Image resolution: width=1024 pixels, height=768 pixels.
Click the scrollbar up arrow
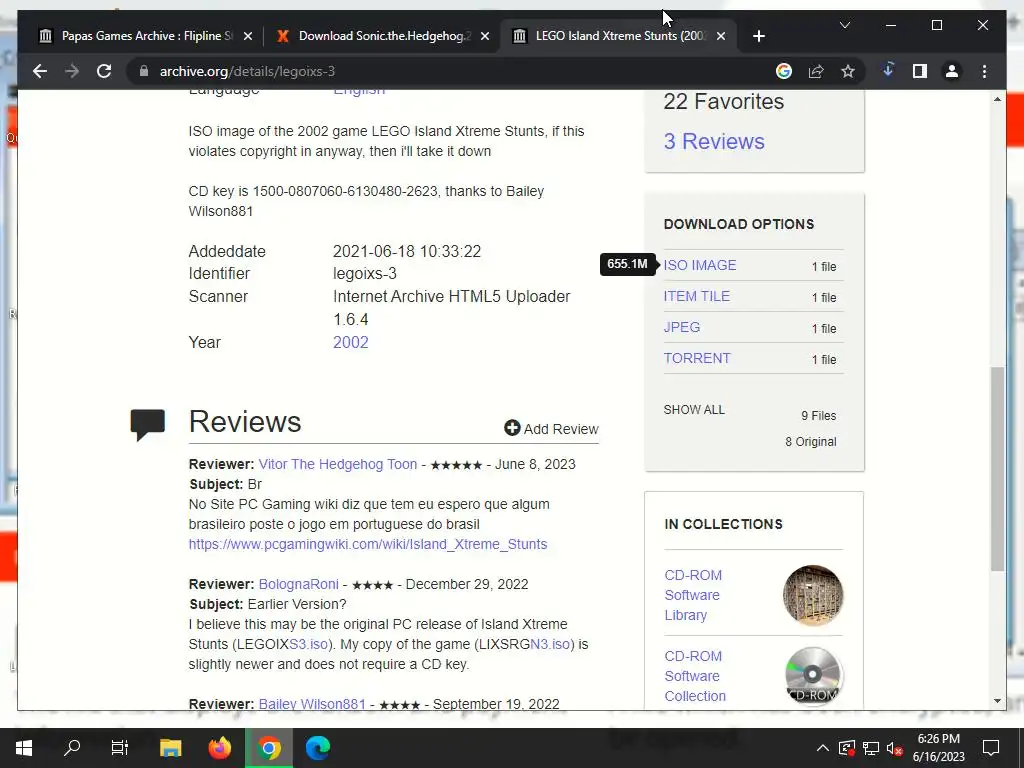(997, 99)
